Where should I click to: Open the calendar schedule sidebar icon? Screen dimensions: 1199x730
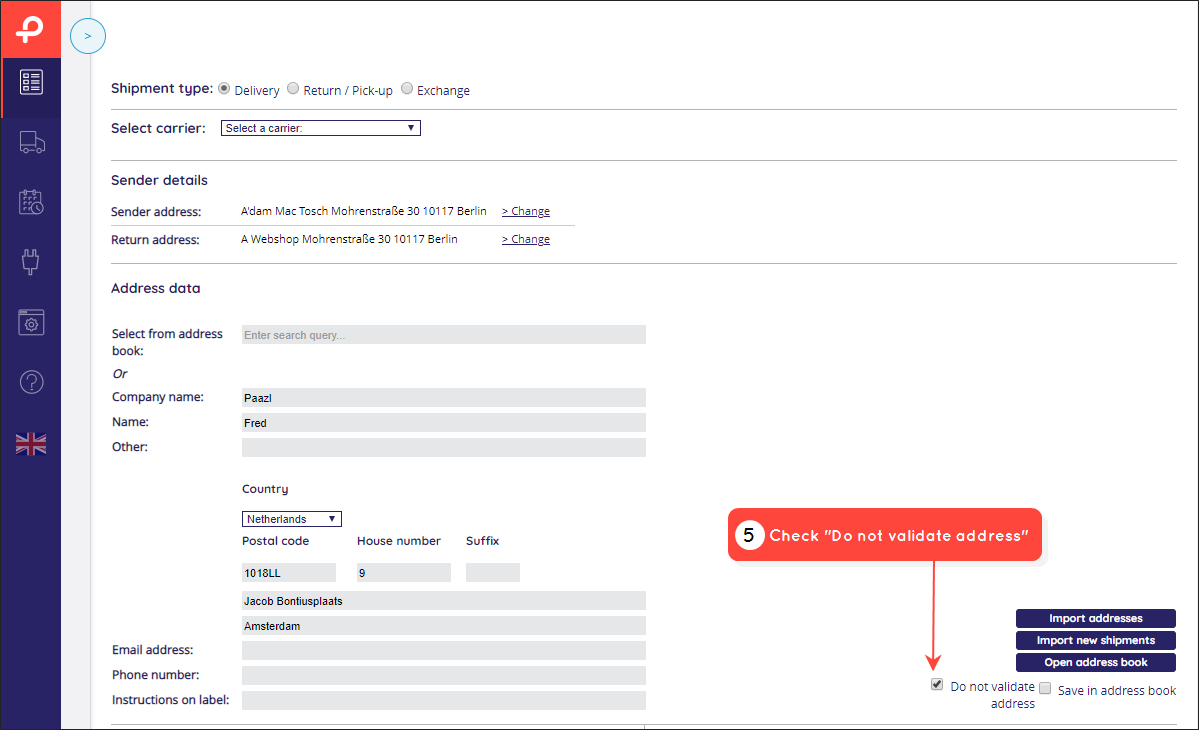pos(31,203)
